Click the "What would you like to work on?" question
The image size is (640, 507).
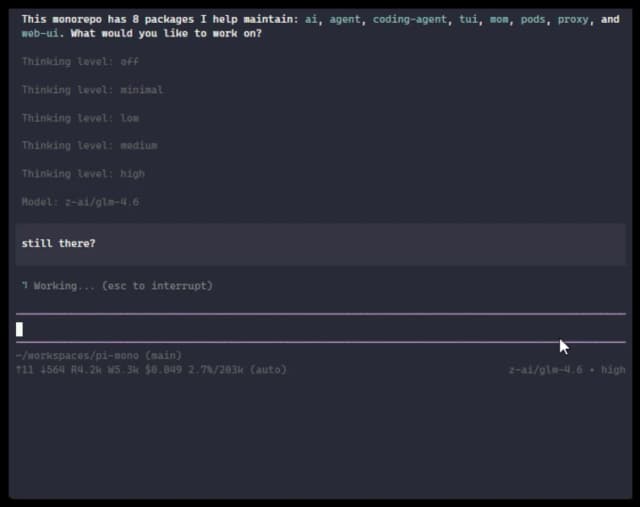click(166, 33)
